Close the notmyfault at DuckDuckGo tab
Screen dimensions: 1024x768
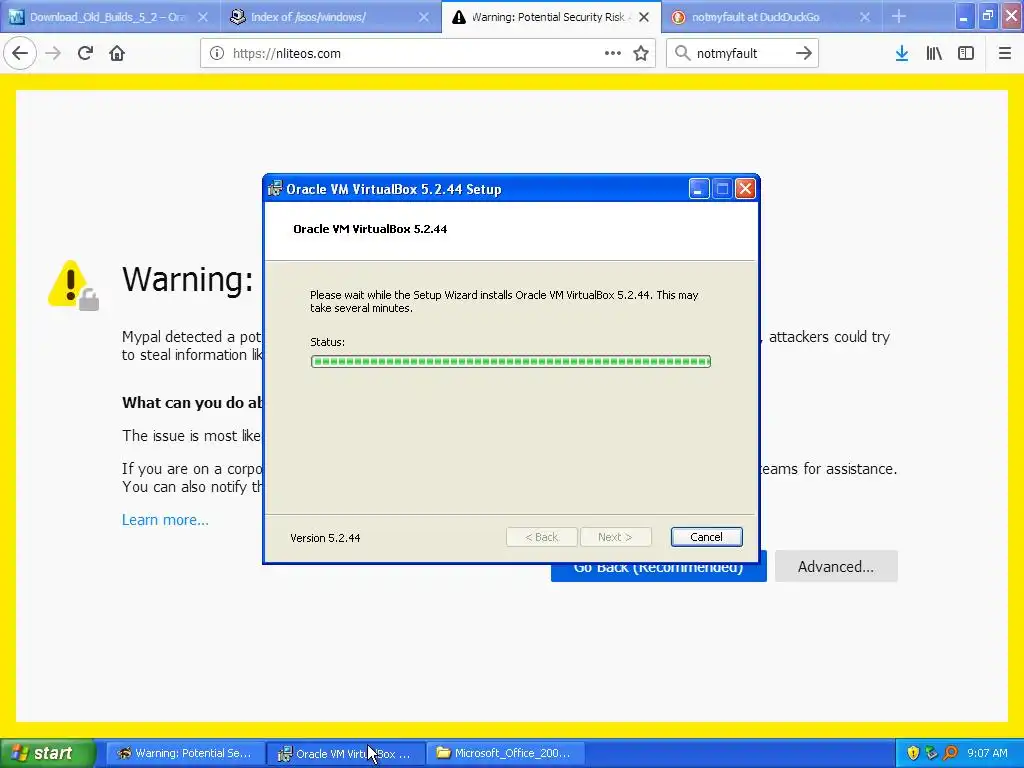pos(865,17)
